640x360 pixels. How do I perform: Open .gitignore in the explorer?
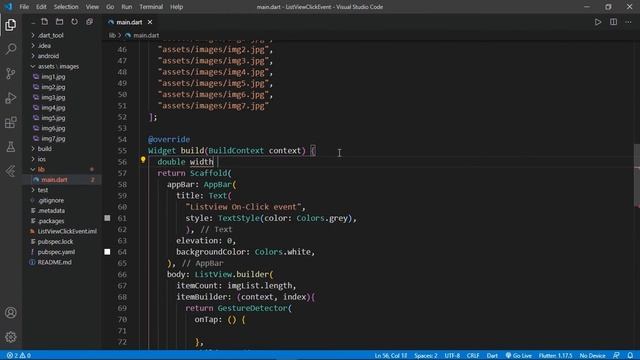pyautogui.click(x=51, y=200)
